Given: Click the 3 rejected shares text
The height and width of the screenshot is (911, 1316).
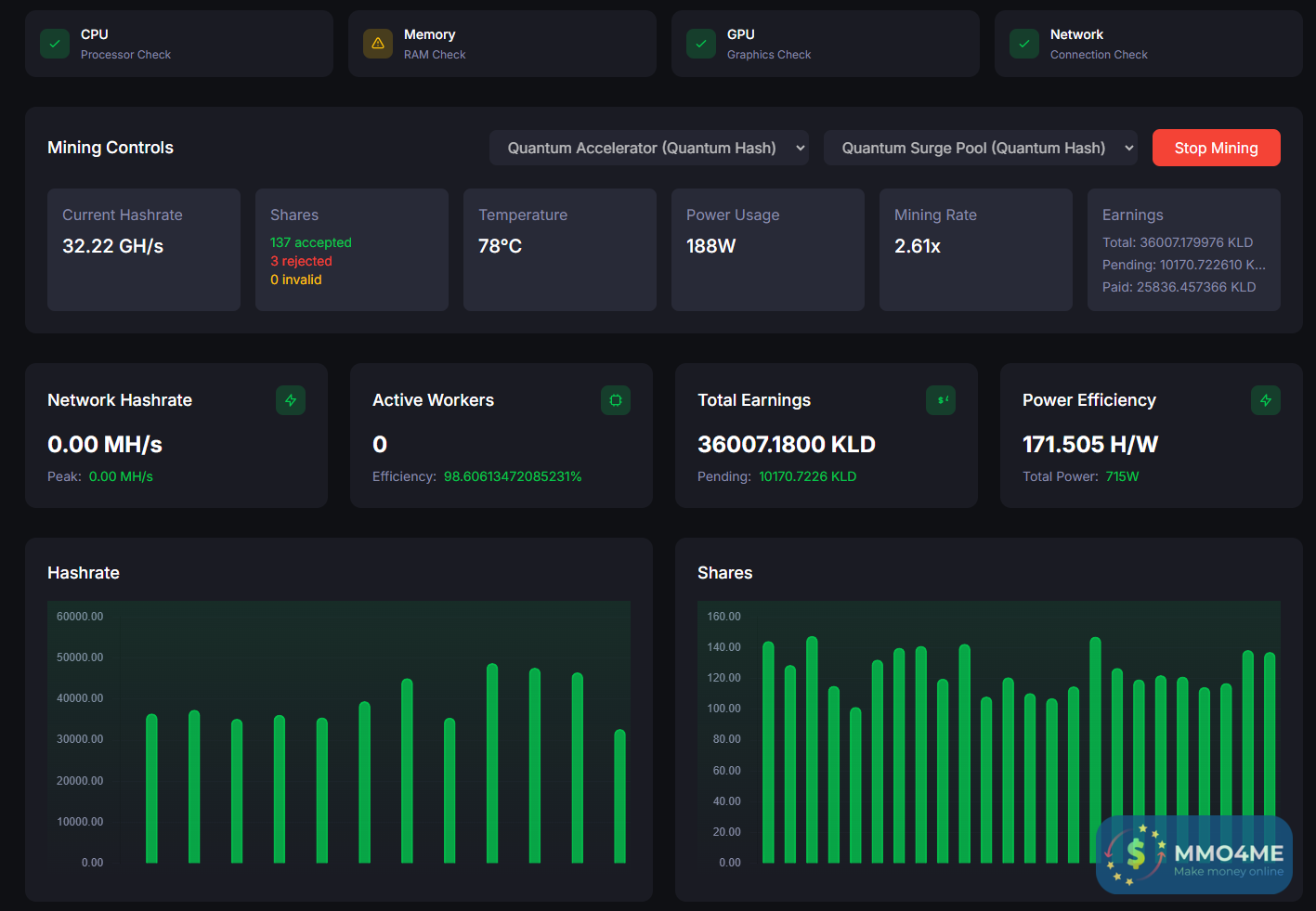Looking at the screenshot, I should click(301, 261).
